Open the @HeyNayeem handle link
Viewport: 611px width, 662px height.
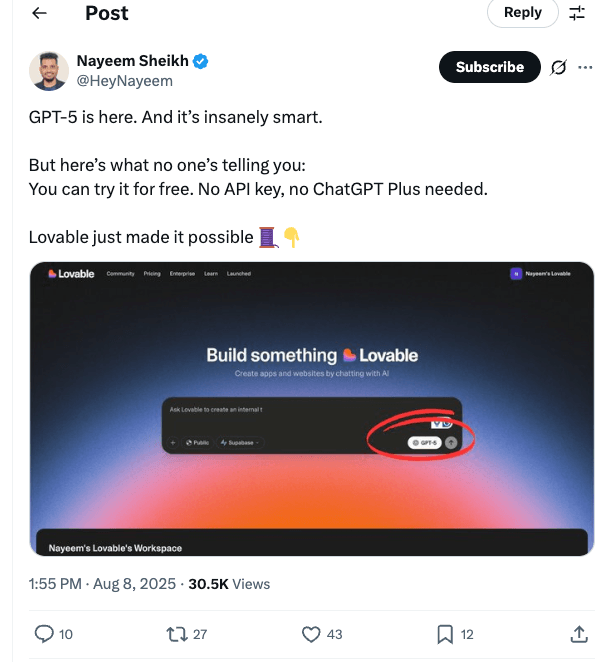pyautogui.click(x=124, y=80)
